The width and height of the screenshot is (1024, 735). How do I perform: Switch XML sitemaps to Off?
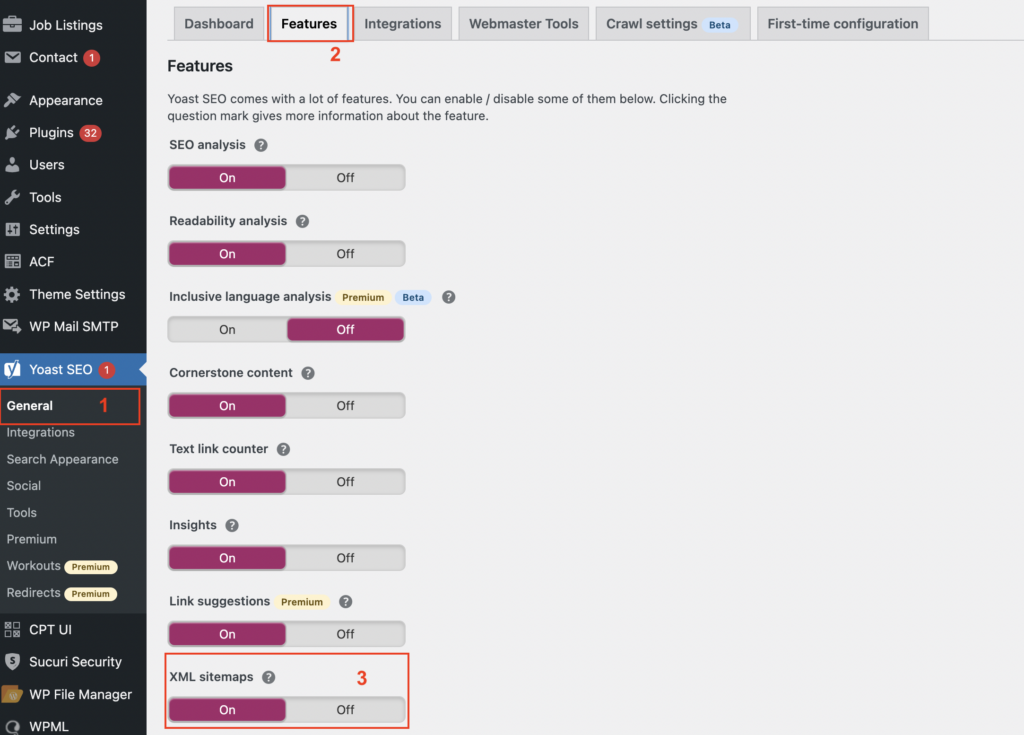(345, 710)
